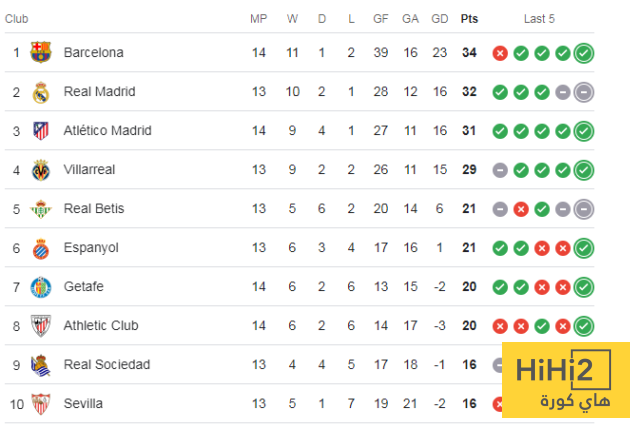
Task: Click Real Madrid's latest grey draw indicator
Action: pyautogui.click(x=584, y=92)
